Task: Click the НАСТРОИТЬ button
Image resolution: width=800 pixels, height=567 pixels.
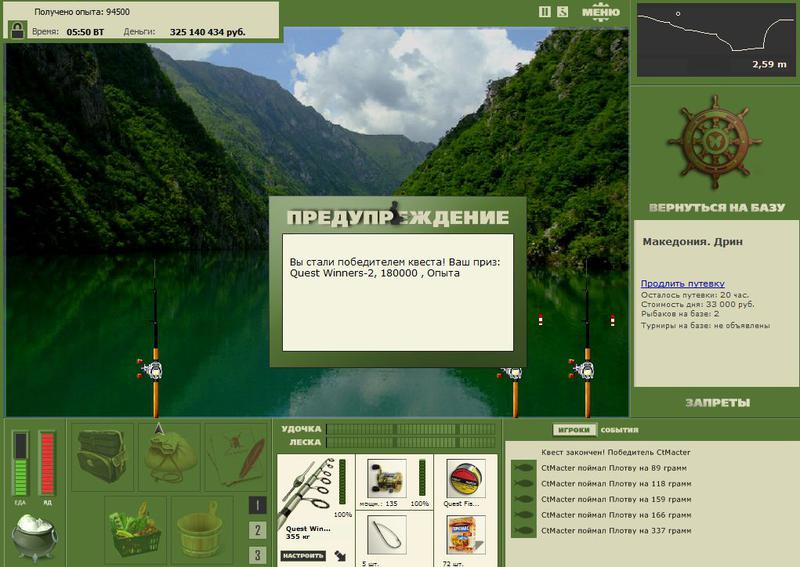Action: [303, 555]
